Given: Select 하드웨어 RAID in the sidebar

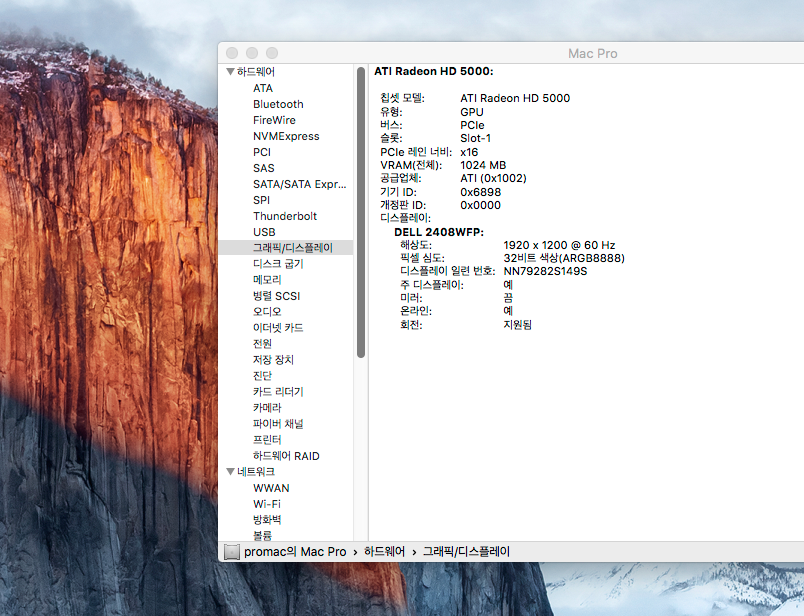Looking at the screenshot, I should tap(286, 456).
